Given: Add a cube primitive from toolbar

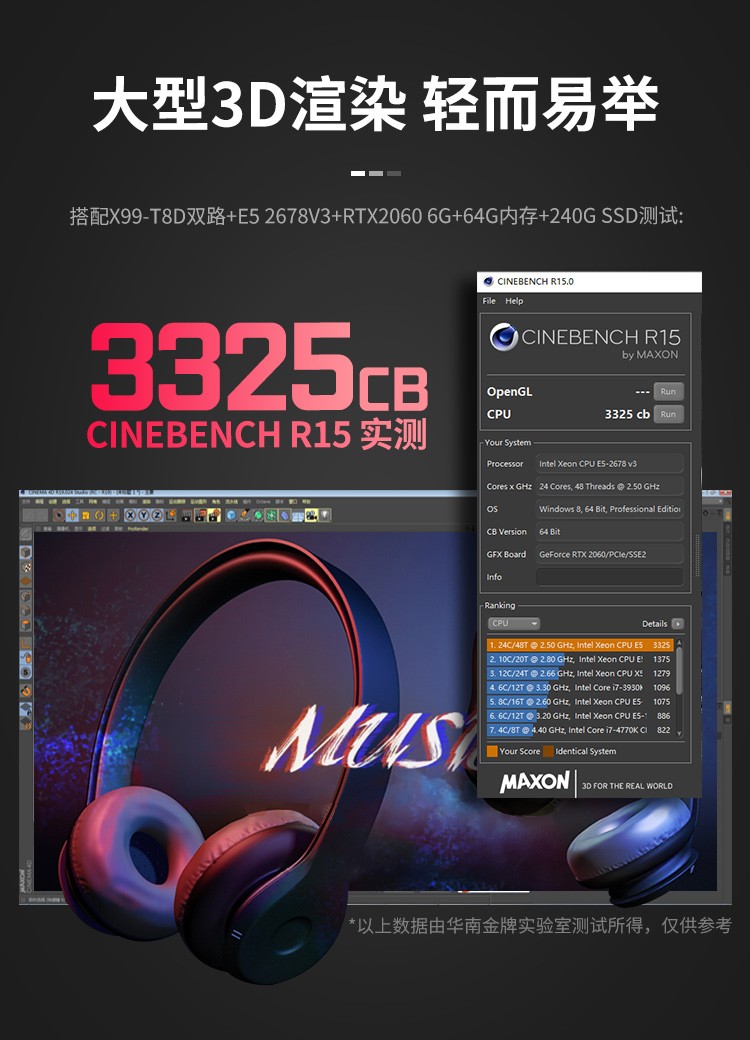Looking at the screenshot, I should pyautogui.click(x=230, y=515).
